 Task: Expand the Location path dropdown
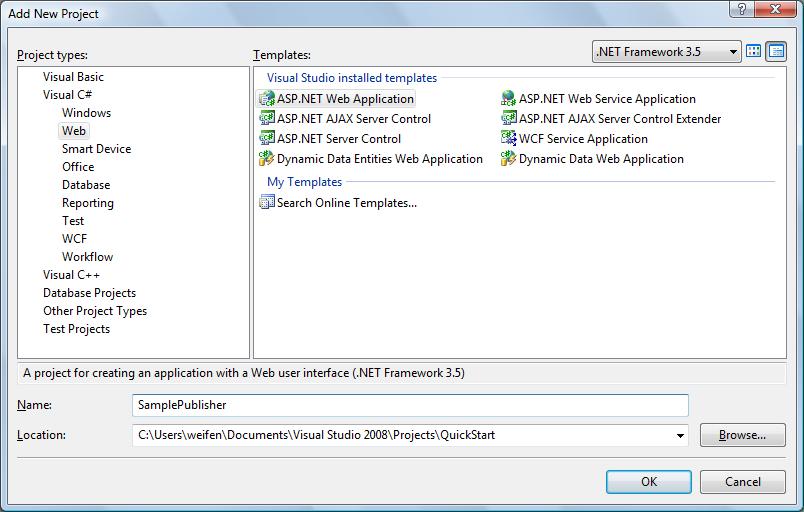point(681,436)
